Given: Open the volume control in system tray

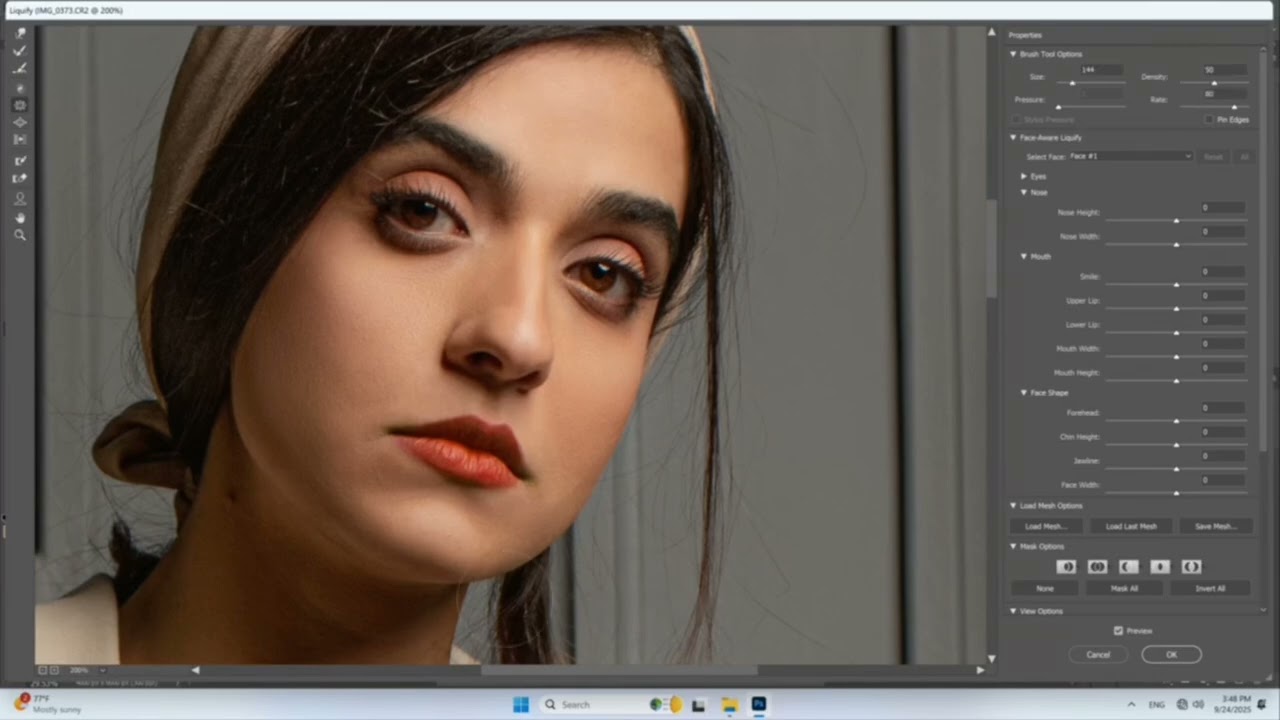Looking at the screenshot, I should point(1197,704).
